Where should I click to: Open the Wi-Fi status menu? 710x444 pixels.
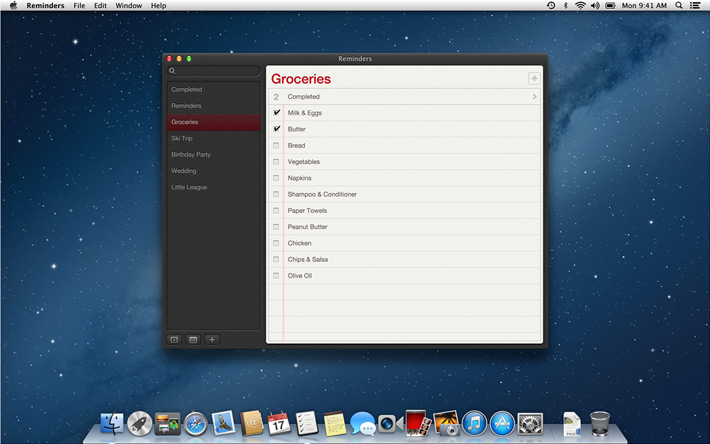pyautogui.click(x=580, y=6)
